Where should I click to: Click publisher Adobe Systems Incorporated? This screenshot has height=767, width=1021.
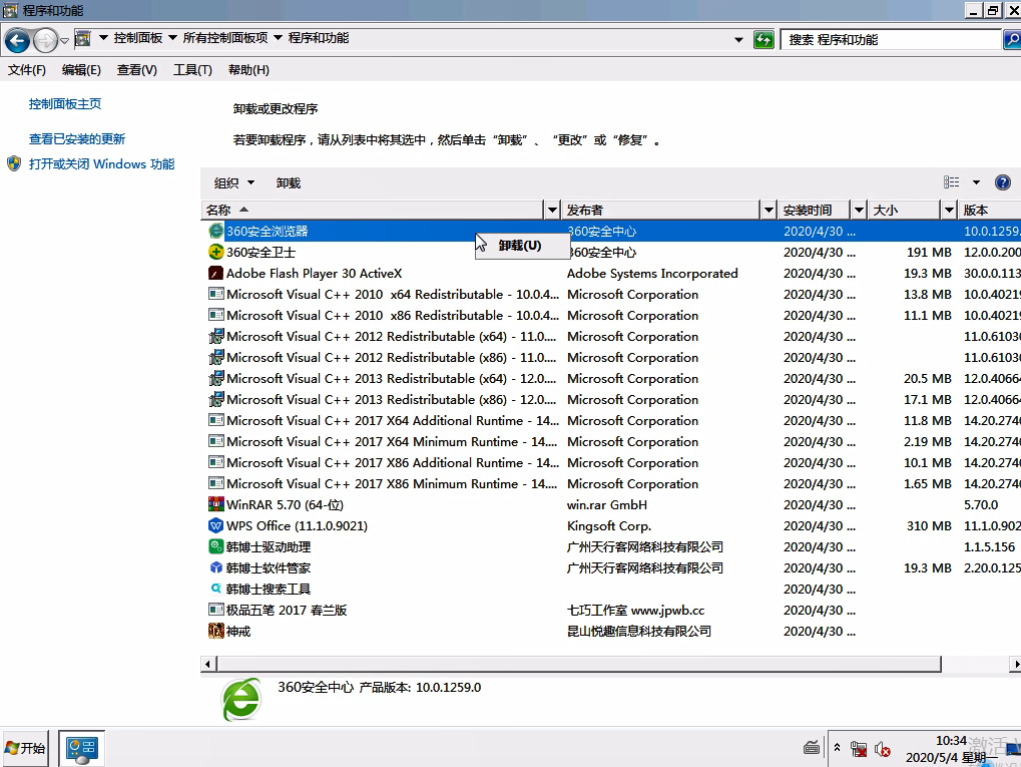(x=652, y=273)
